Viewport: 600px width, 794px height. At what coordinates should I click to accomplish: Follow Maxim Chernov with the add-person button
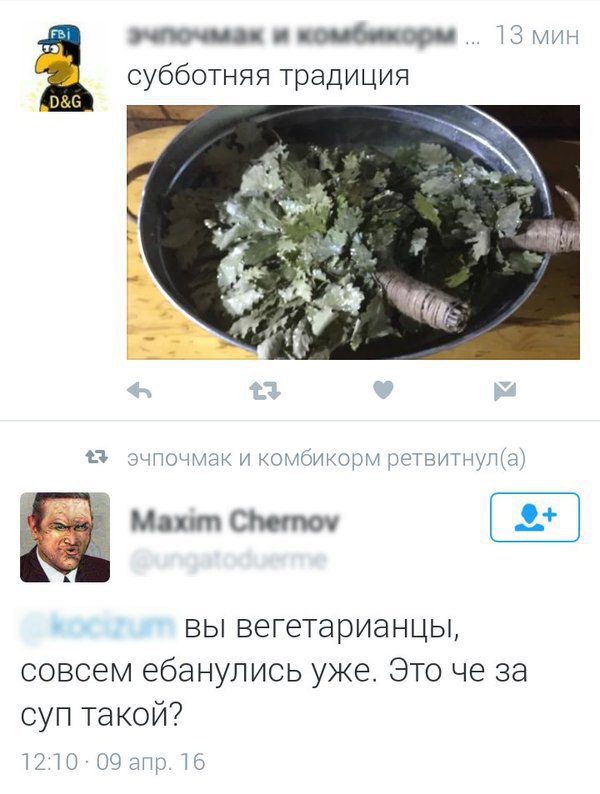(x=535, y=517)
